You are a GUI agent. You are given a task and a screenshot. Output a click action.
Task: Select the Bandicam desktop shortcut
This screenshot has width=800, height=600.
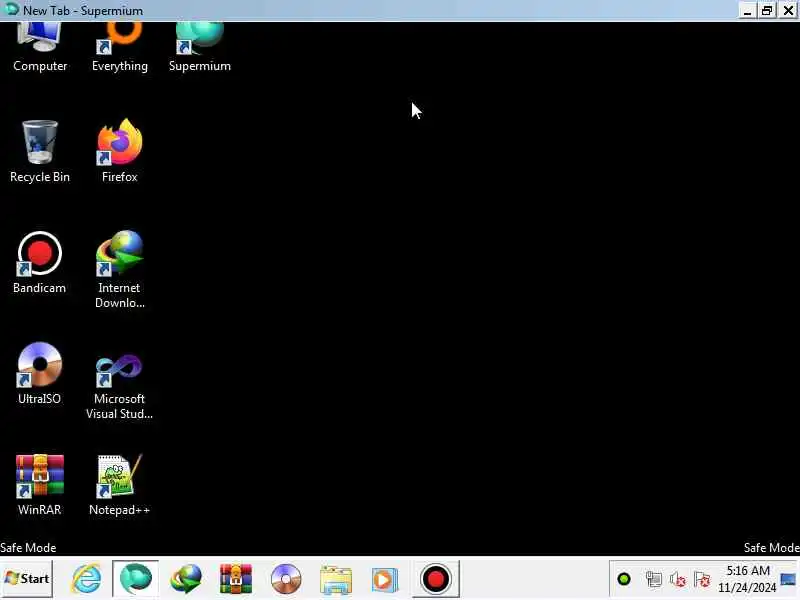tap(40, 263)
